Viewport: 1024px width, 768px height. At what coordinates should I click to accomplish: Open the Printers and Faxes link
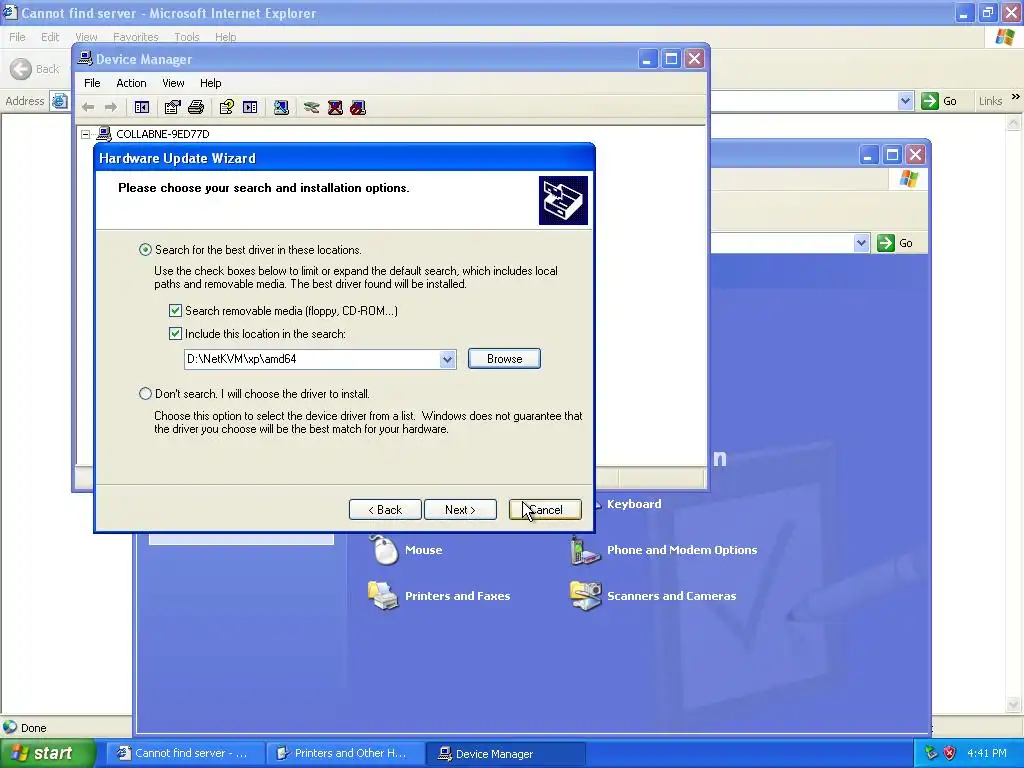457,596
